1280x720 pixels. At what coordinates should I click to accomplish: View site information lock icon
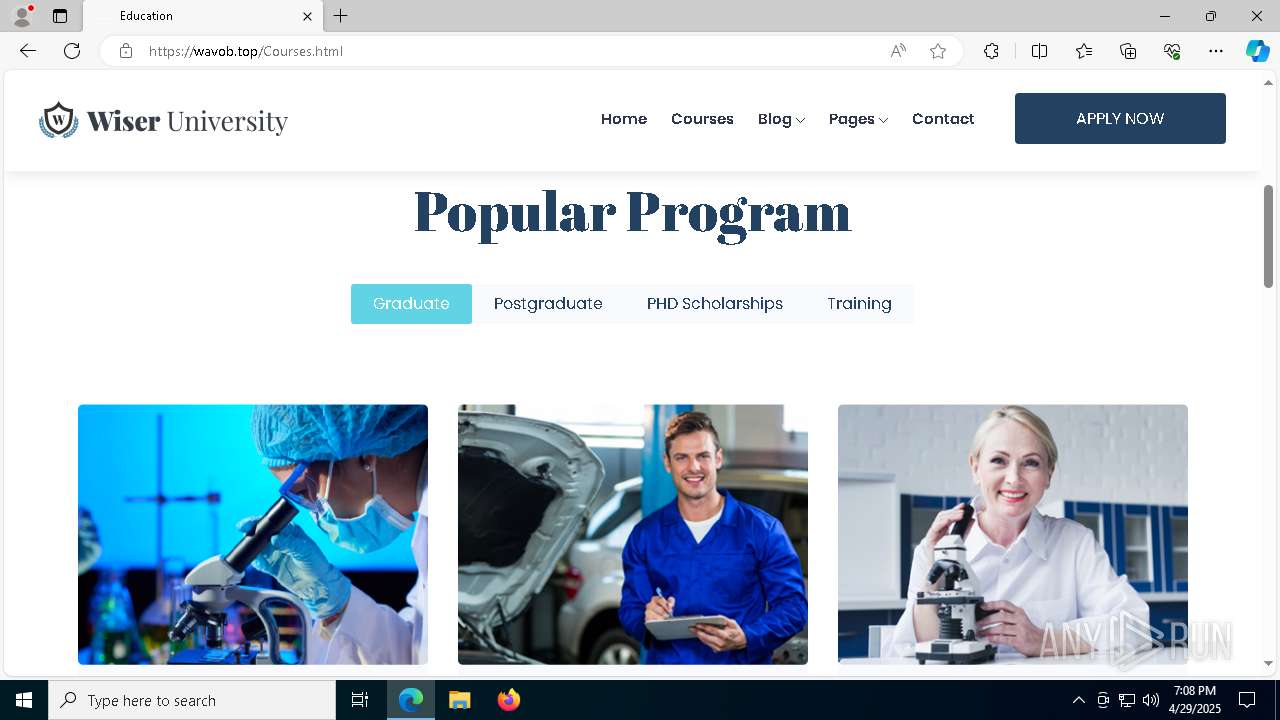coord(126,51)
